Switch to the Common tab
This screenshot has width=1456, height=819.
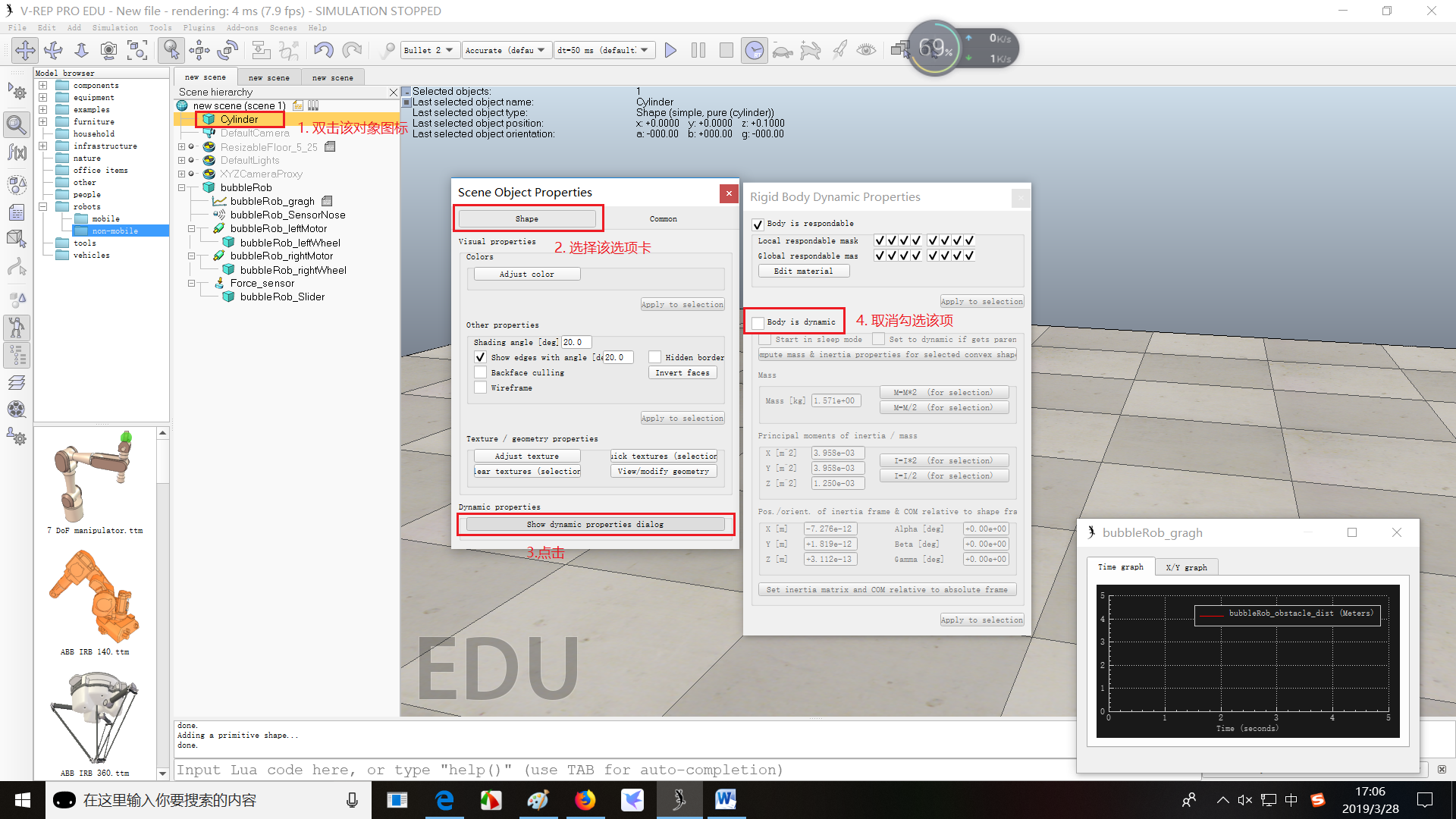pos(663,218)
